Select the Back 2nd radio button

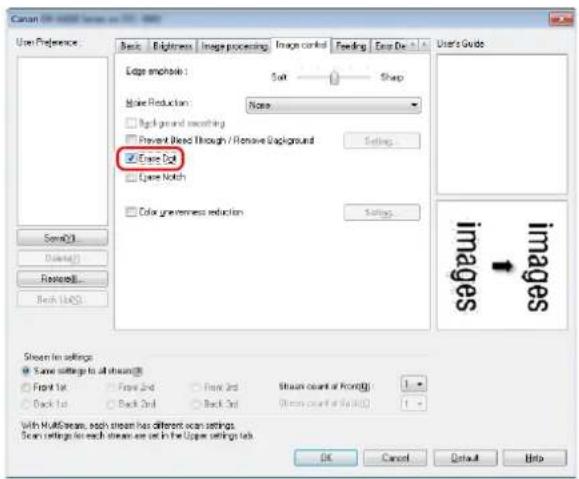pyautogui.click(x=110, y=404)
